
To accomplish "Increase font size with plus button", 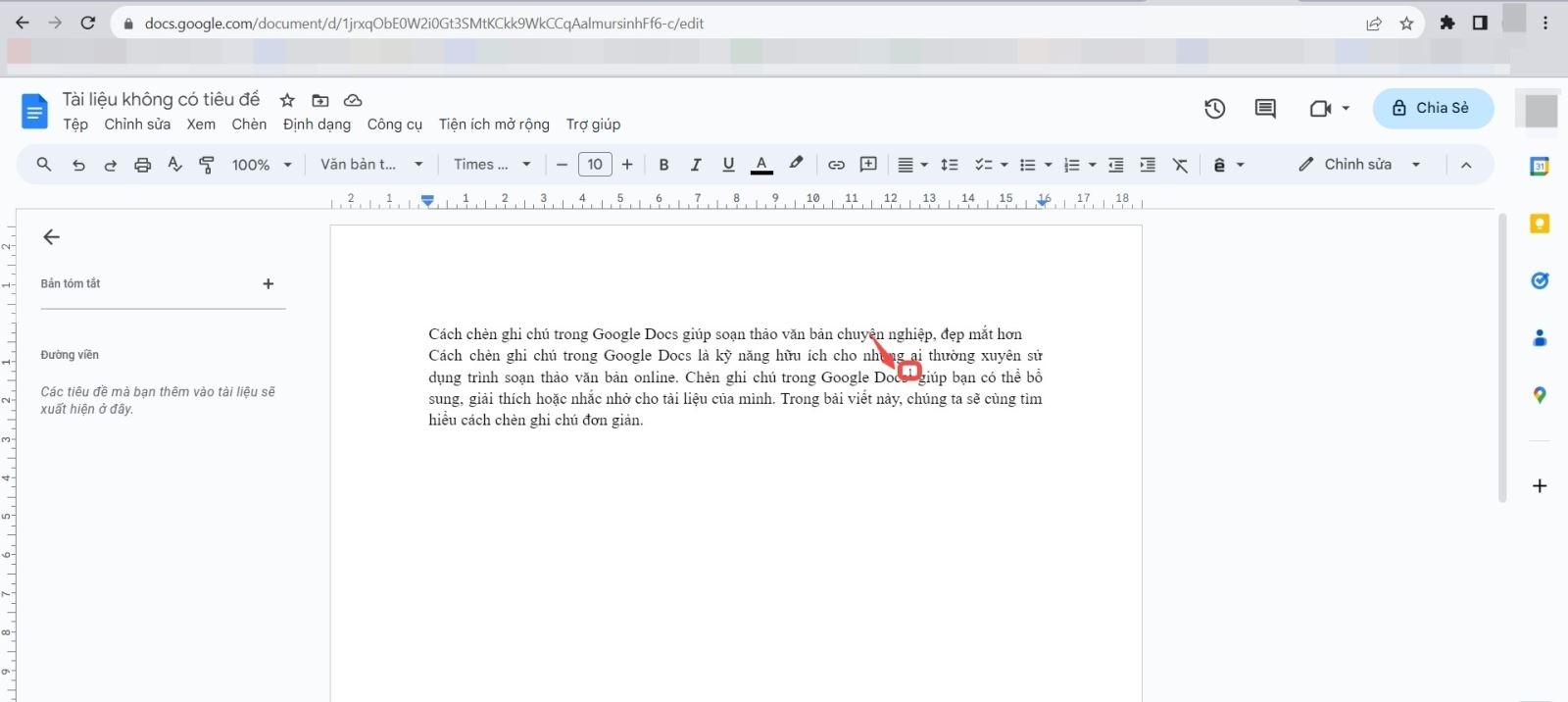I will [x=627, y=165].
